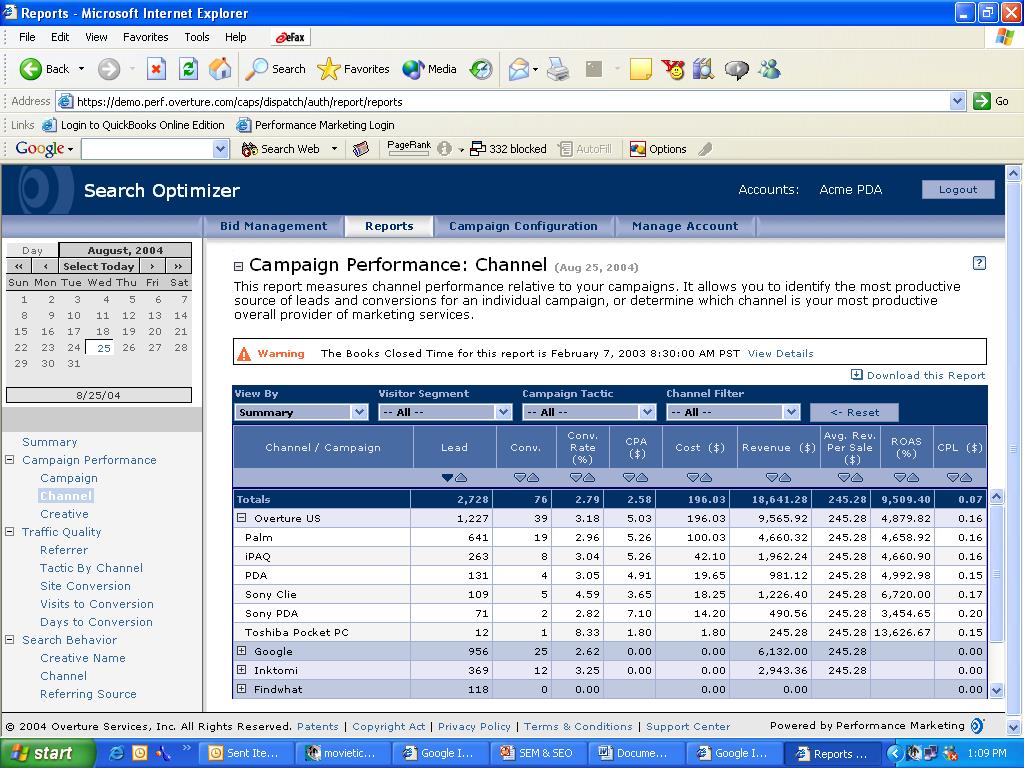The width and height of the screenshot is (1024, 768).
Task: Expand the Google channel row
Action: point(242,650)
